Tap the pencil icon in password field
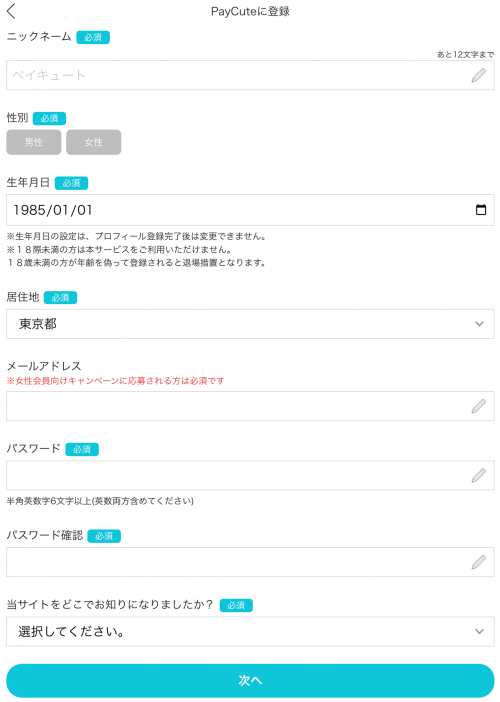This screenshot has width=500, height=702. click(x=479, y=475)
